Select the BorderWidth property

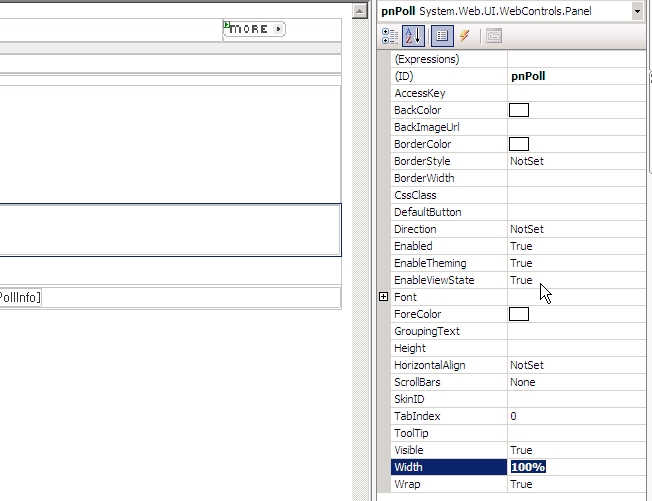(x=424, y=178)
